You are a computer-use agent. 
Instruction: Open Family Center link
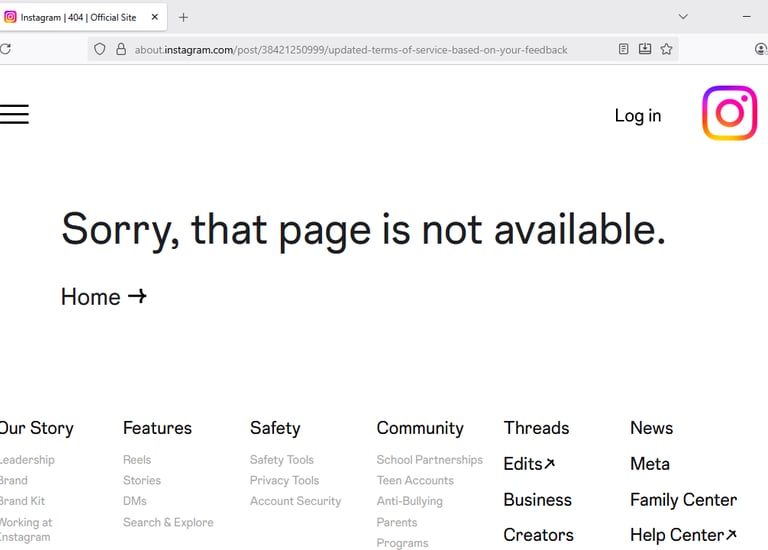click(683, 500)
